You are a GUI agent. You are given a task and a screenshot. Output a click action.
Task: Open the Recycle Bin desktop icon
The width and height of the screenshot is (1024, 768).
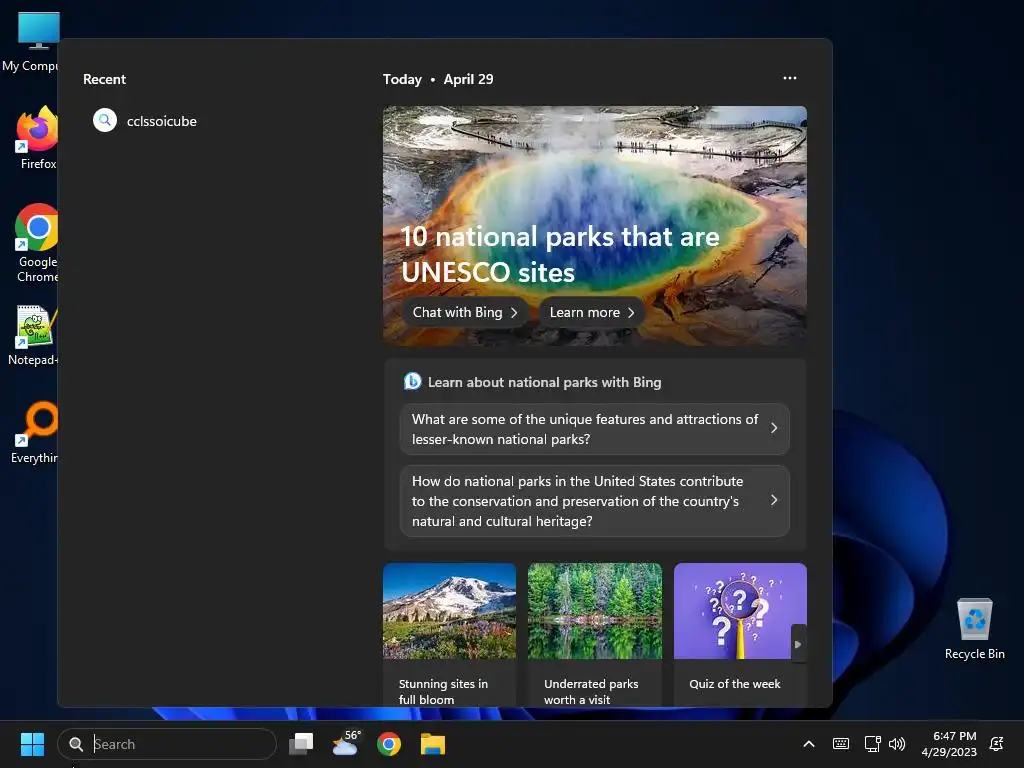tap(974, 629)
